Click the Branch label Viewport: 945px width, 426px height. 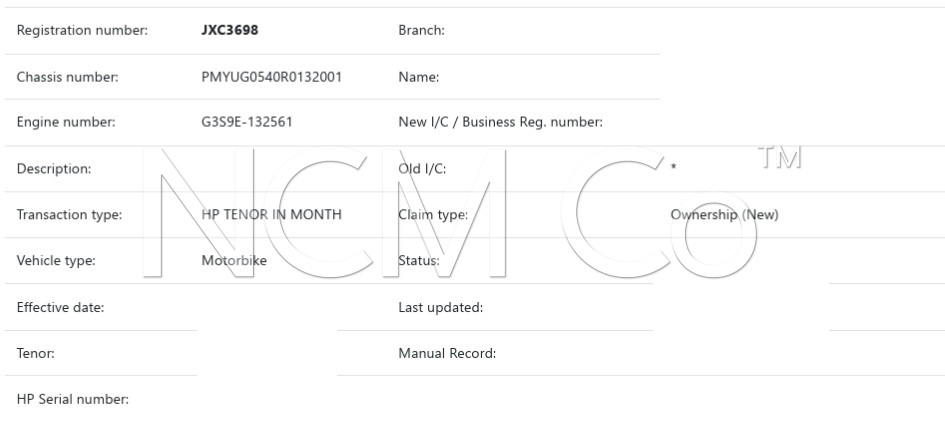421,31
